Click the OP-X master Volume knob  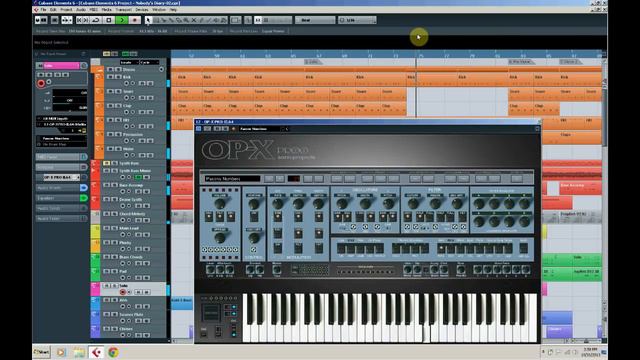point(220,203)
